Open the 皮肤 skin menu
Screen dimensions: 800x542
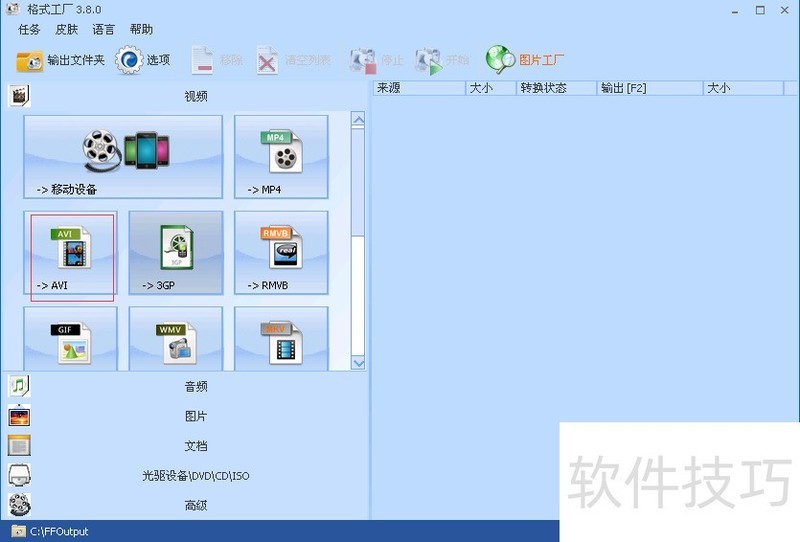click(x=66, y=30)
